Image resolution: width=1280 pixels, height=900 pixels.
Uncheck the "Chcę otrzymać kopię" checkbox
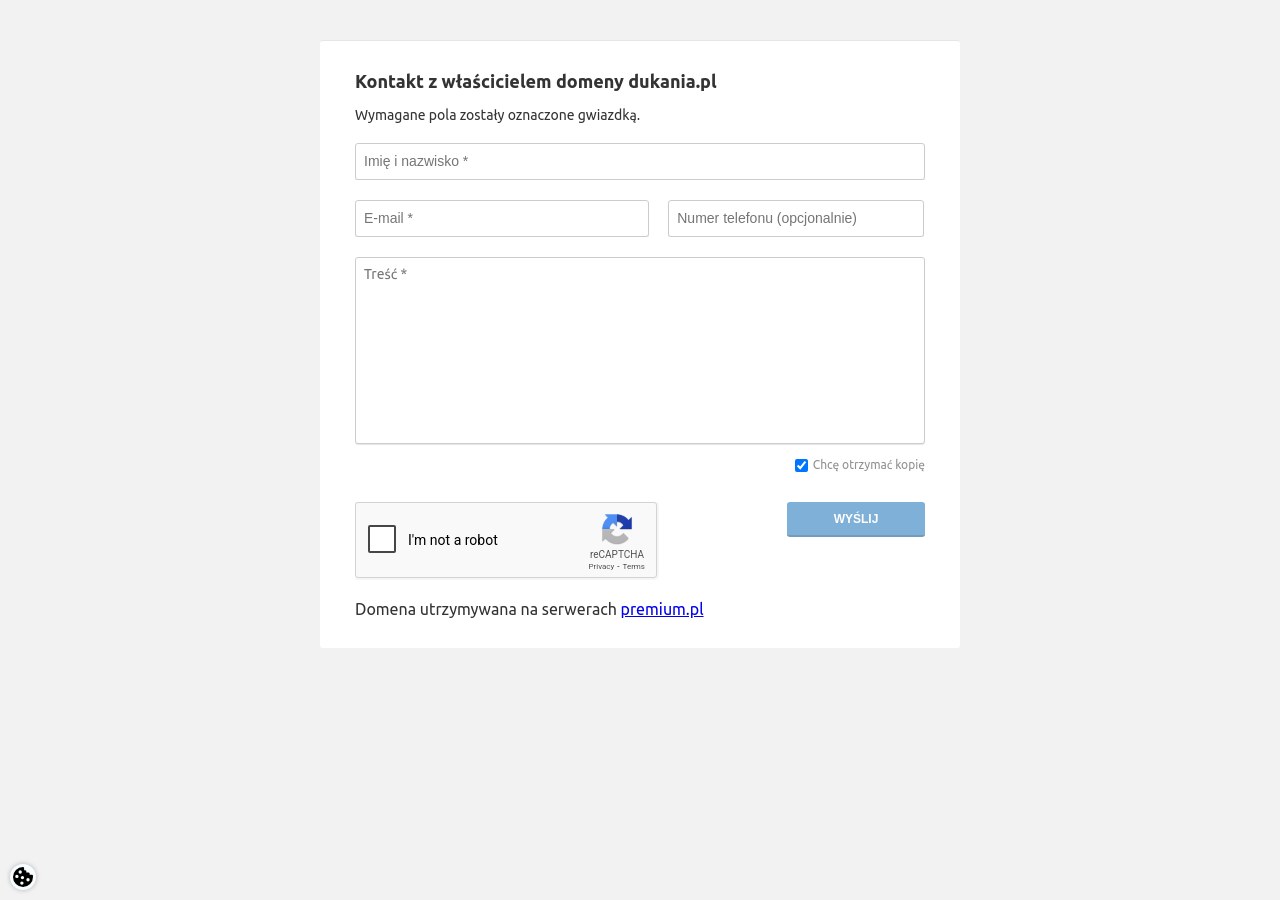coord(801,465)
